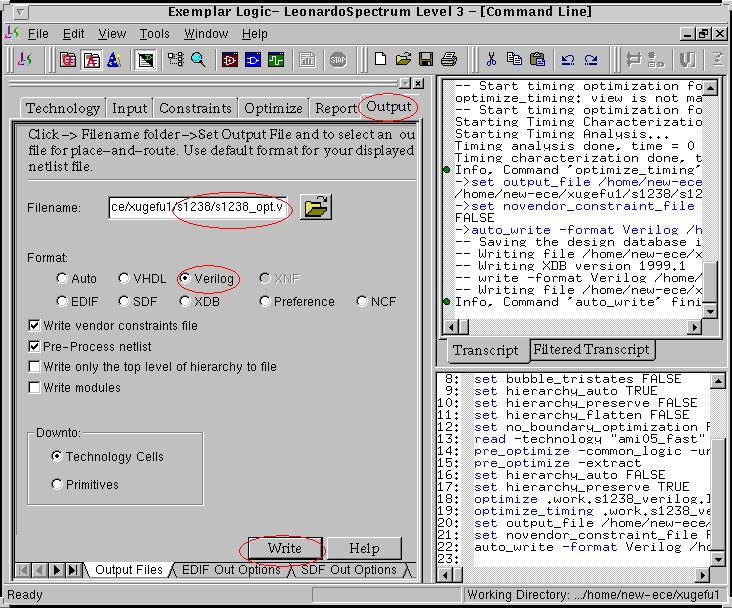This screenshot has height=608, width=732.
Task: Click the transcript horizontal scrollbar thumb
Action: click(464, 327)
